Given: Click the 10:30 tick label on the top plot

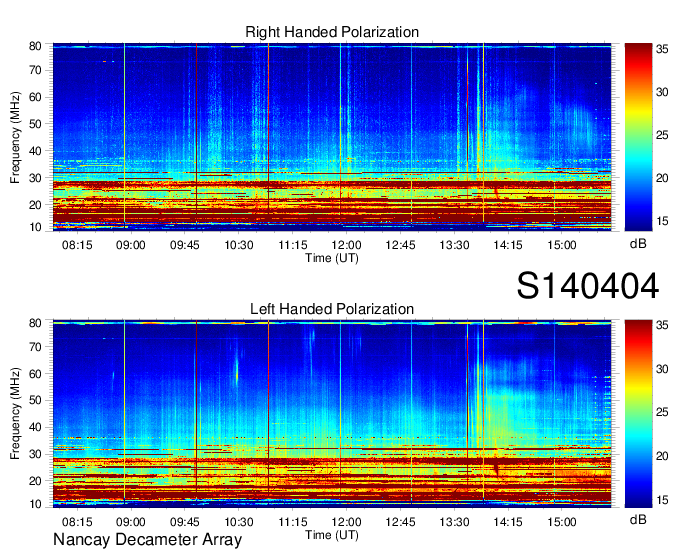Looking at the screenshot, I should (x=239, y=245).
